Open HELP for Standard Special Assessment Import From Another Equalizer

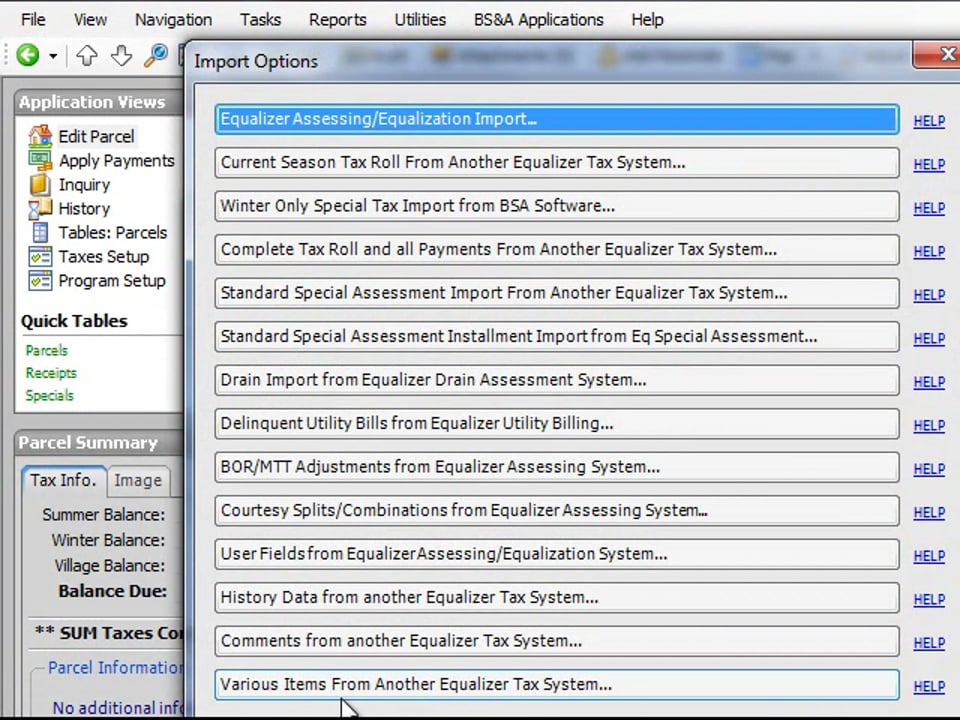click(929, 295)
